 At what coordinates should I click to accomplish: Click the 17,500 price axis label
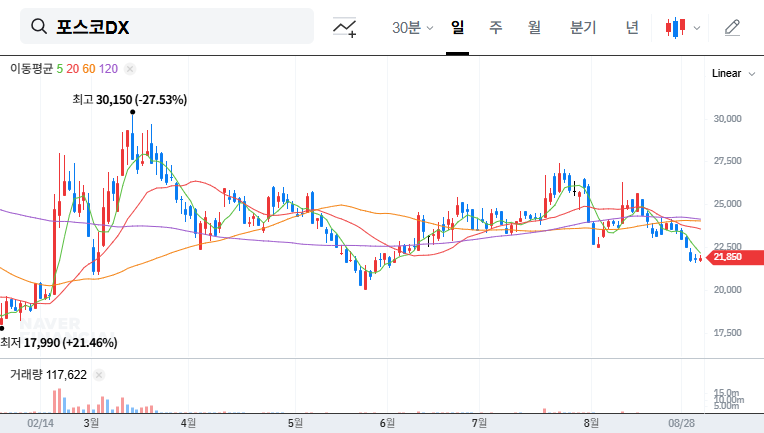727,333
